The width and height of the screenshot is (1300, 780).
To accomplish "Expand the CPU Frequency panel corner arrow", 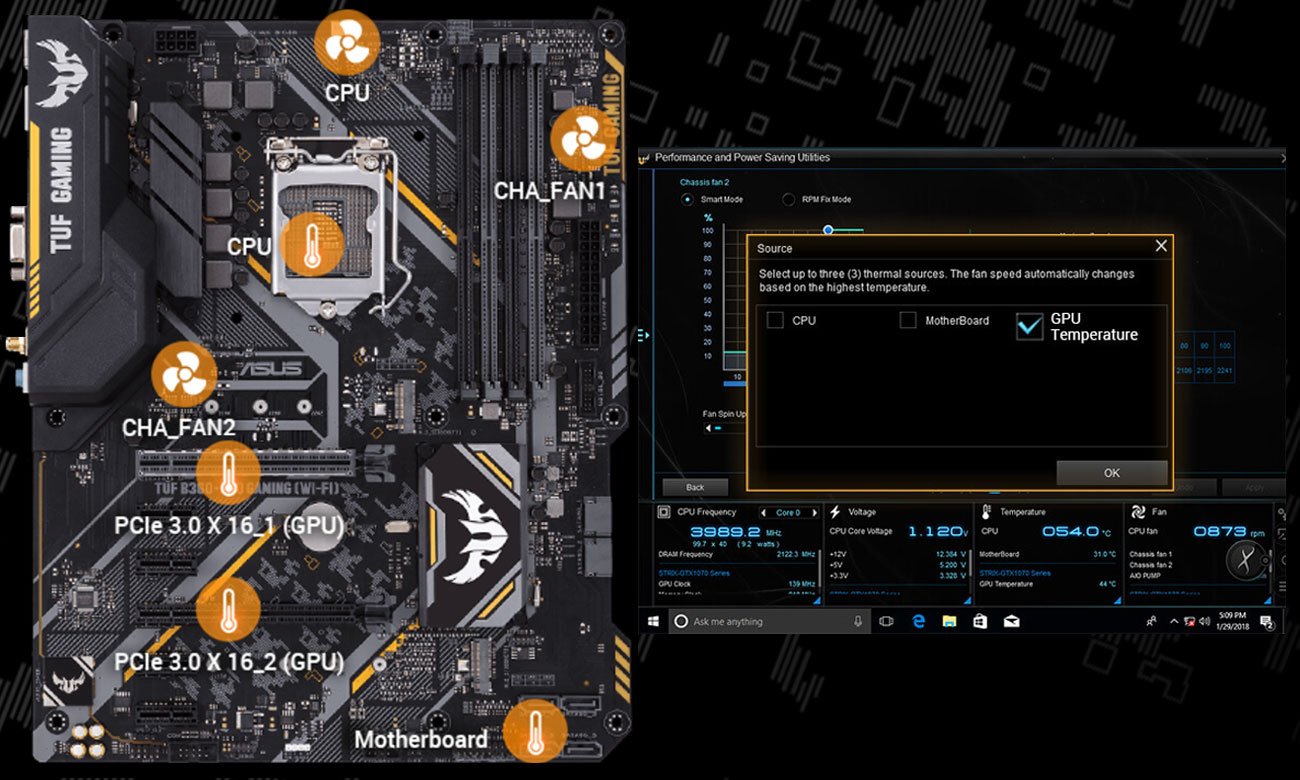I will [817, 599].
